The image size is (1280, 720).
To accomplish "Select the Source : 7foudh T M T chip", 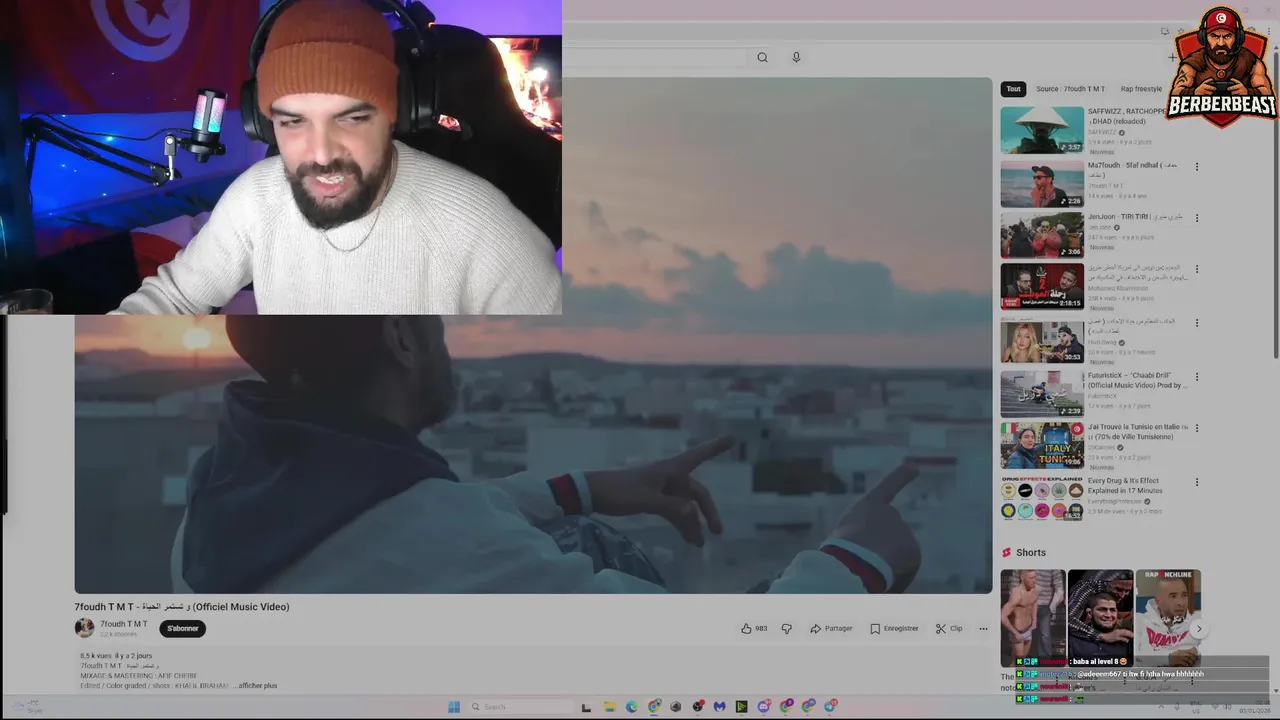I will (1070, 89).
